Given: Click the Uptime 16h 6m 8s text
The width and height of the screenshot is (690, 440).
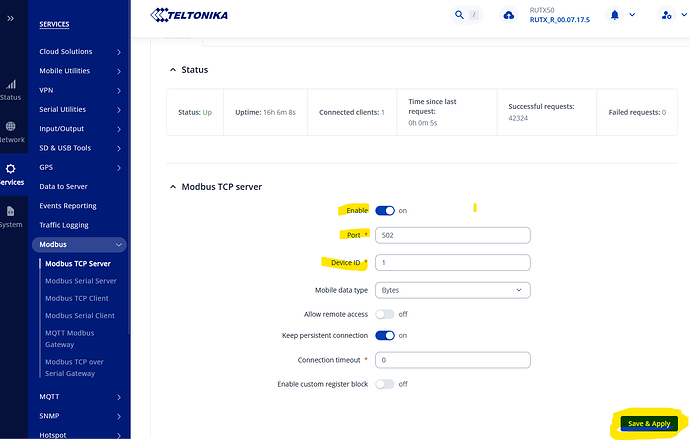Looking at the screenshot, I should pyautogui.click(x=265, y=113).
